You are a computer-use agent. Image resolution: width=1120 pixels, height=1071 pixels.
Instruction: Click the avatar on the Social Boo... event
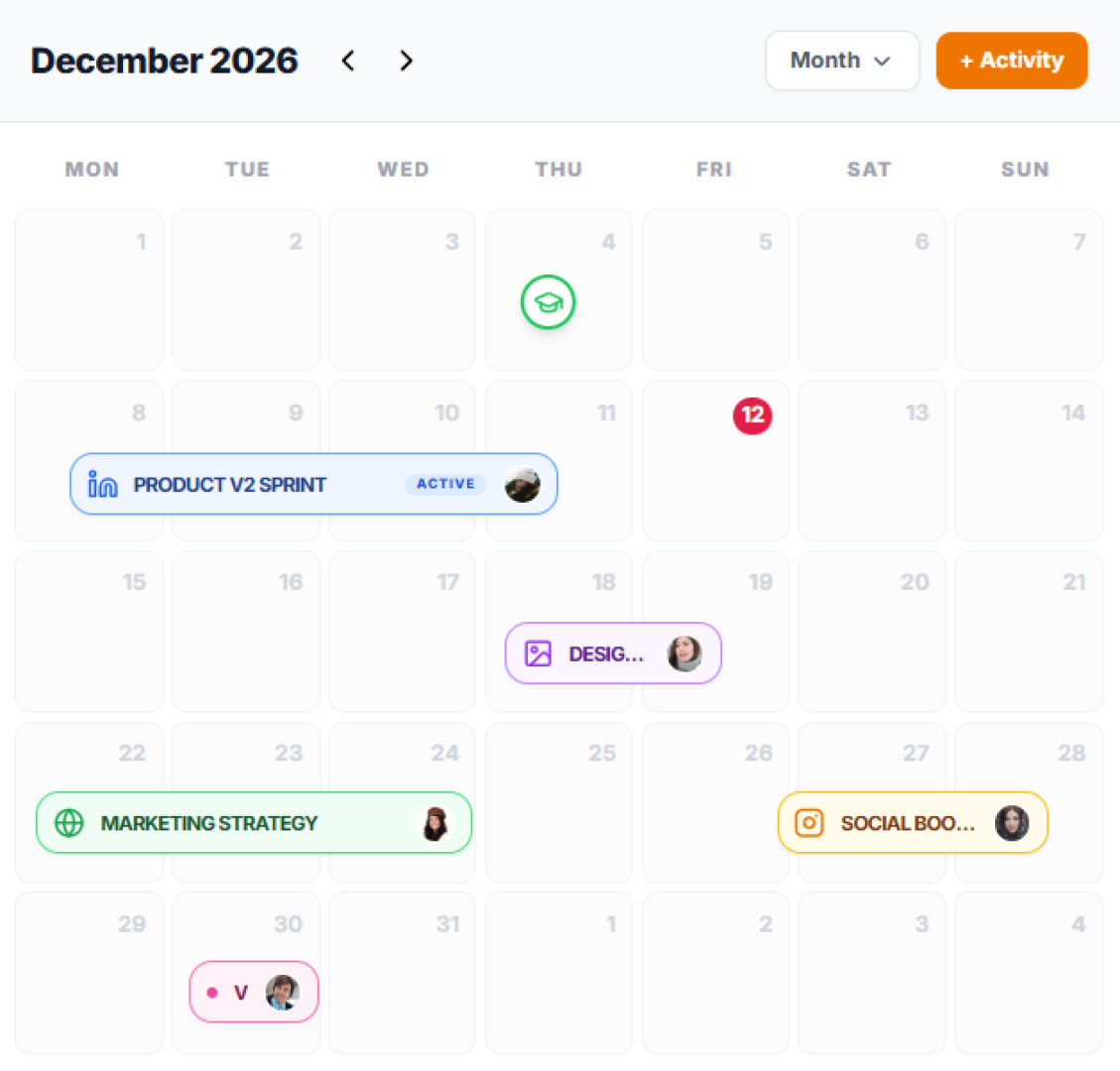[1012, 823]
